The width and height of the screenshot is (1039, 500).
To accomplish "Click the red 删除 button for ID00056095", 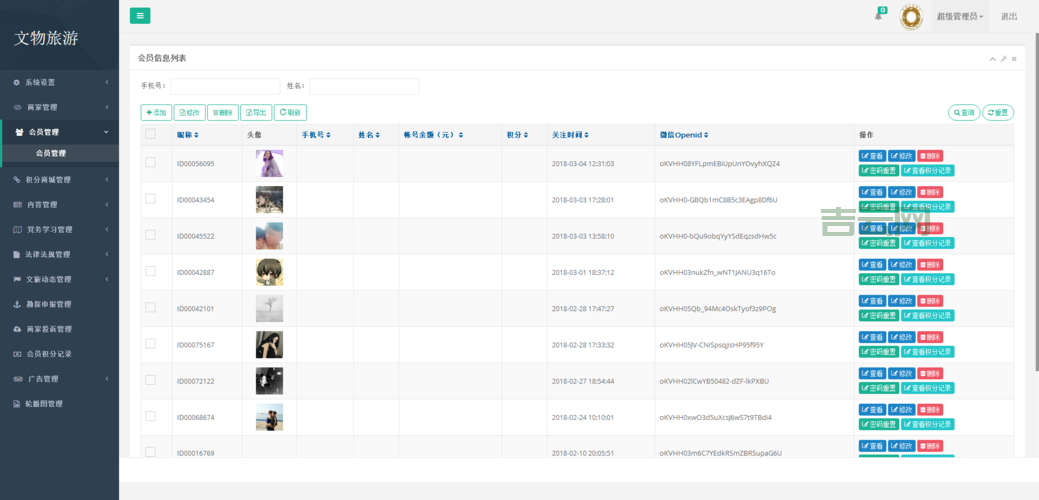I will (x=930, y=156).
